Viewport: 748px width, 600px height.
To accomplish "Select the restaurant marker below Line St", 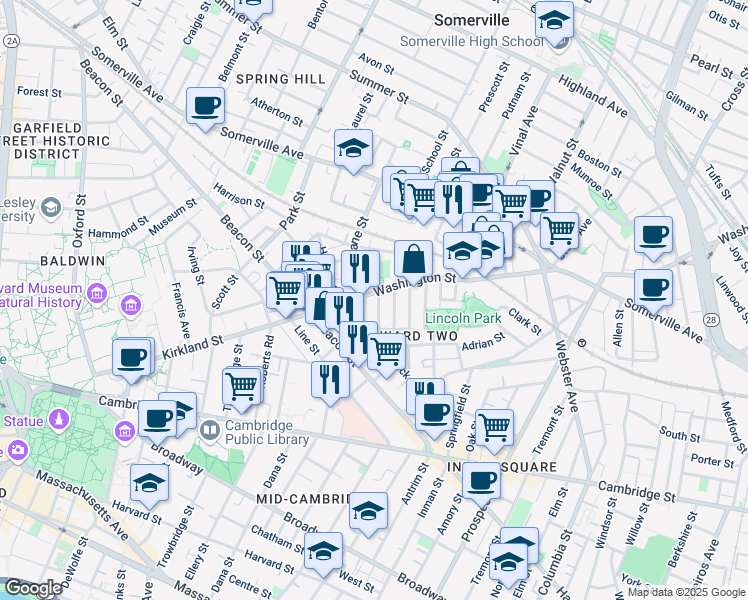I will coord(330,381).
